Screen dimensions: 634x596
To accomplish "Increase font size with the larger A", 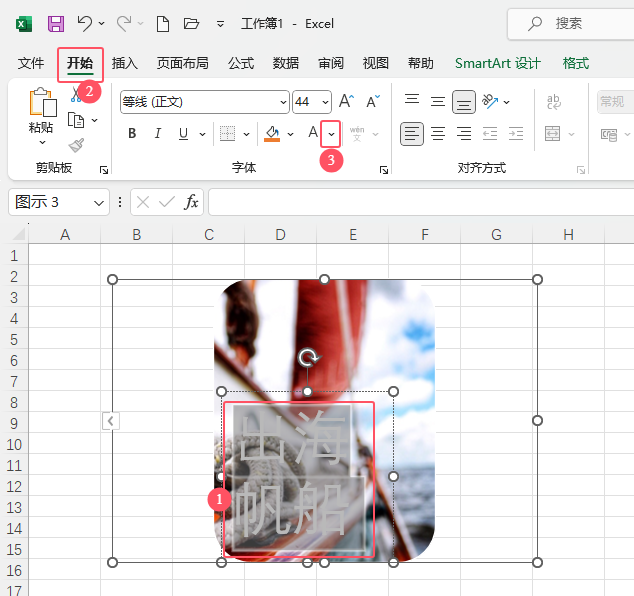I will [346, 101].
